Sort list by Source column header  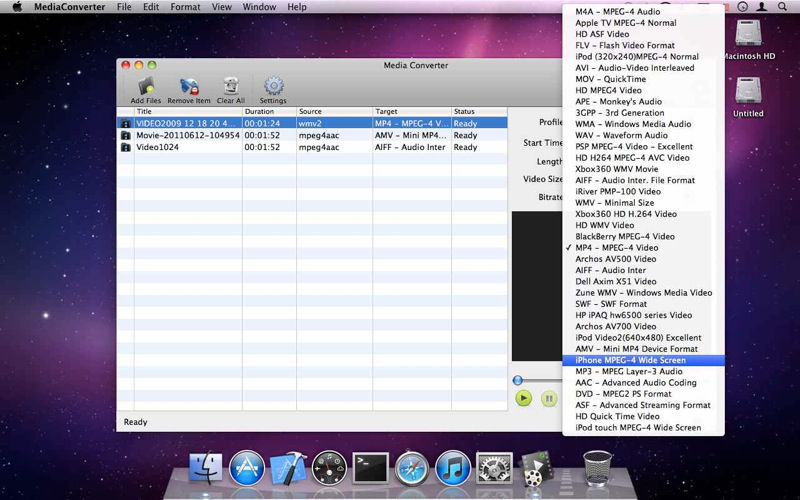coord(335,111)
